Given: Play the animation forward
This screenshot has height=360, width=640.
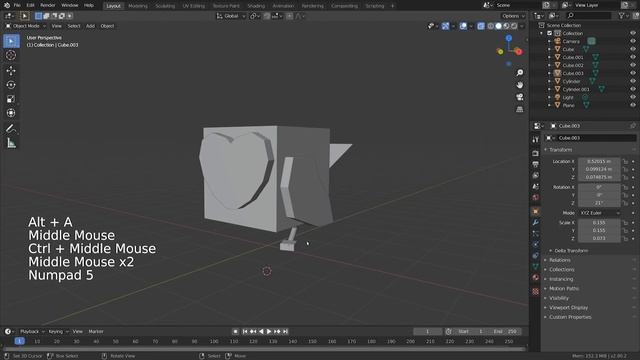Looking at the screenshot, I should pos(269,331).
